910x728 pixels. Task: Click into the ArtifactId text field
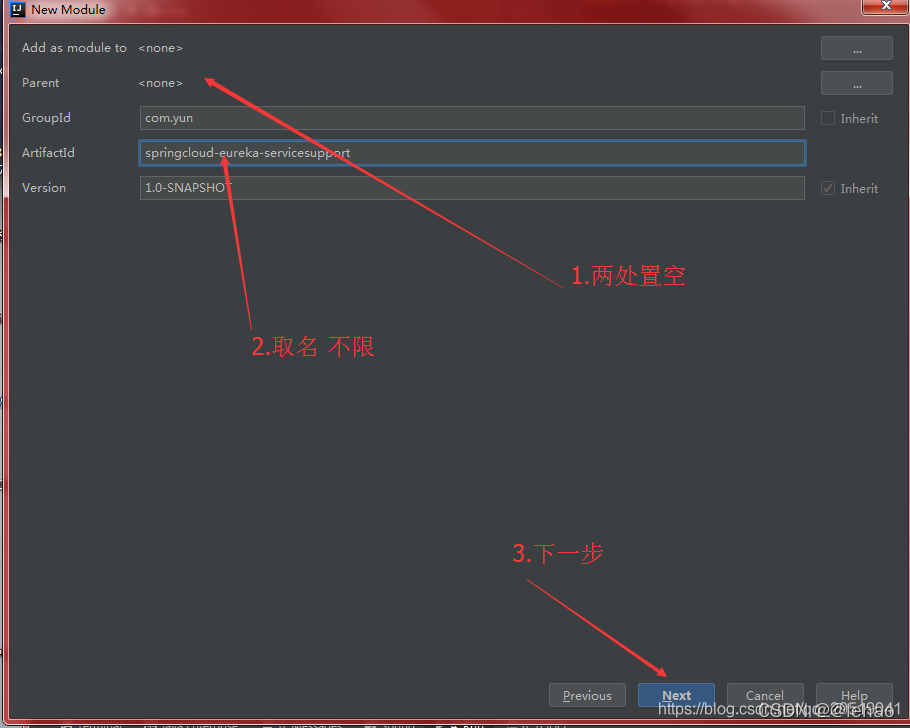pos(472,153)
